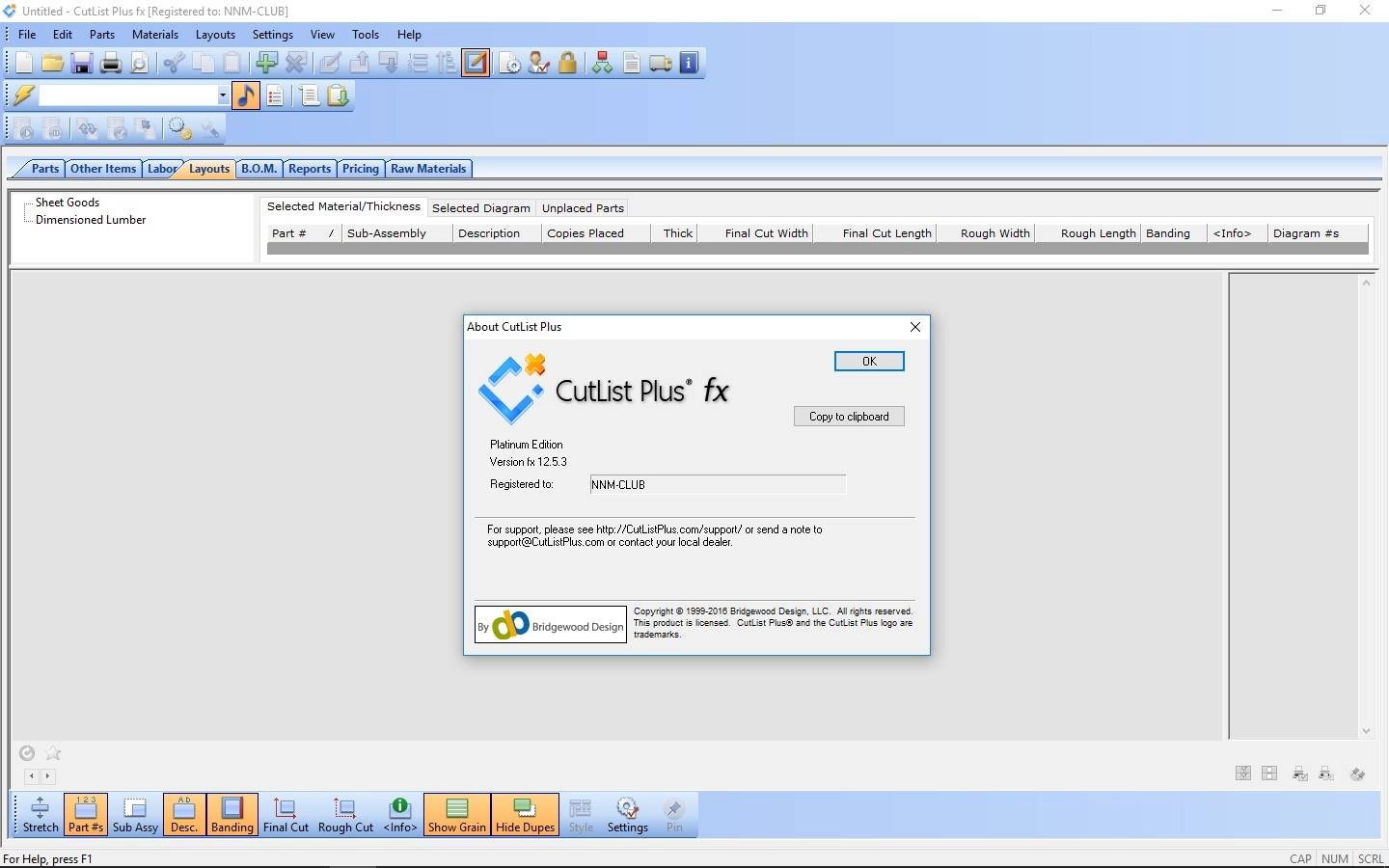
Task: Click the padlock Lock icon
Action: pyautogui.click(x=568, y=64)
